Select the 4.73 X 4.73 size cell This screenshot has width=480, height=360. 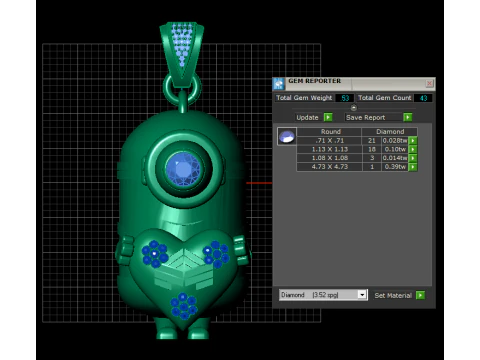click(x=329, y=167)
